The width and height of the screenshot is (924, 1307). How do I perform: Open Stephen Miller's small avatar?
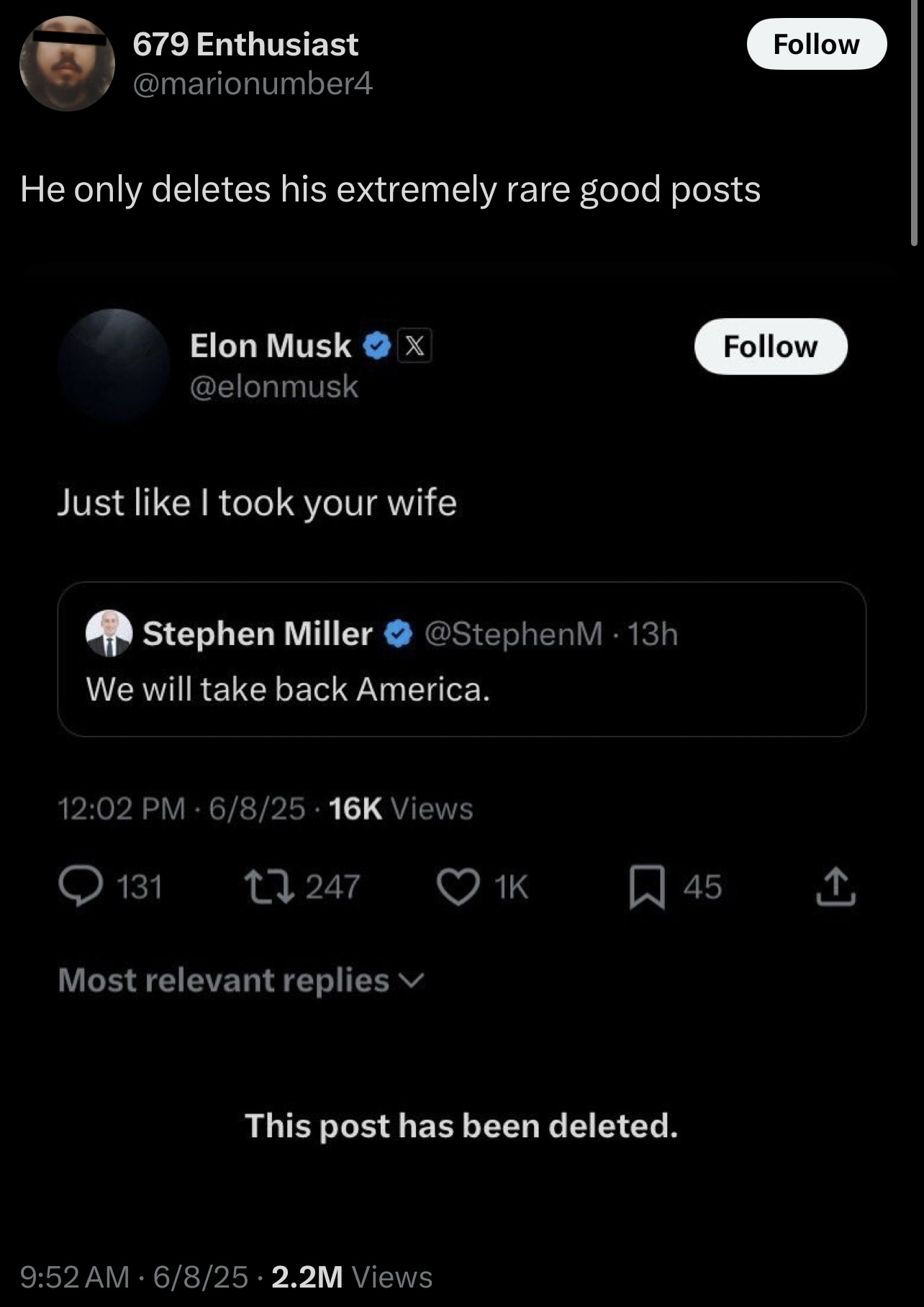(x=109, y=634)
